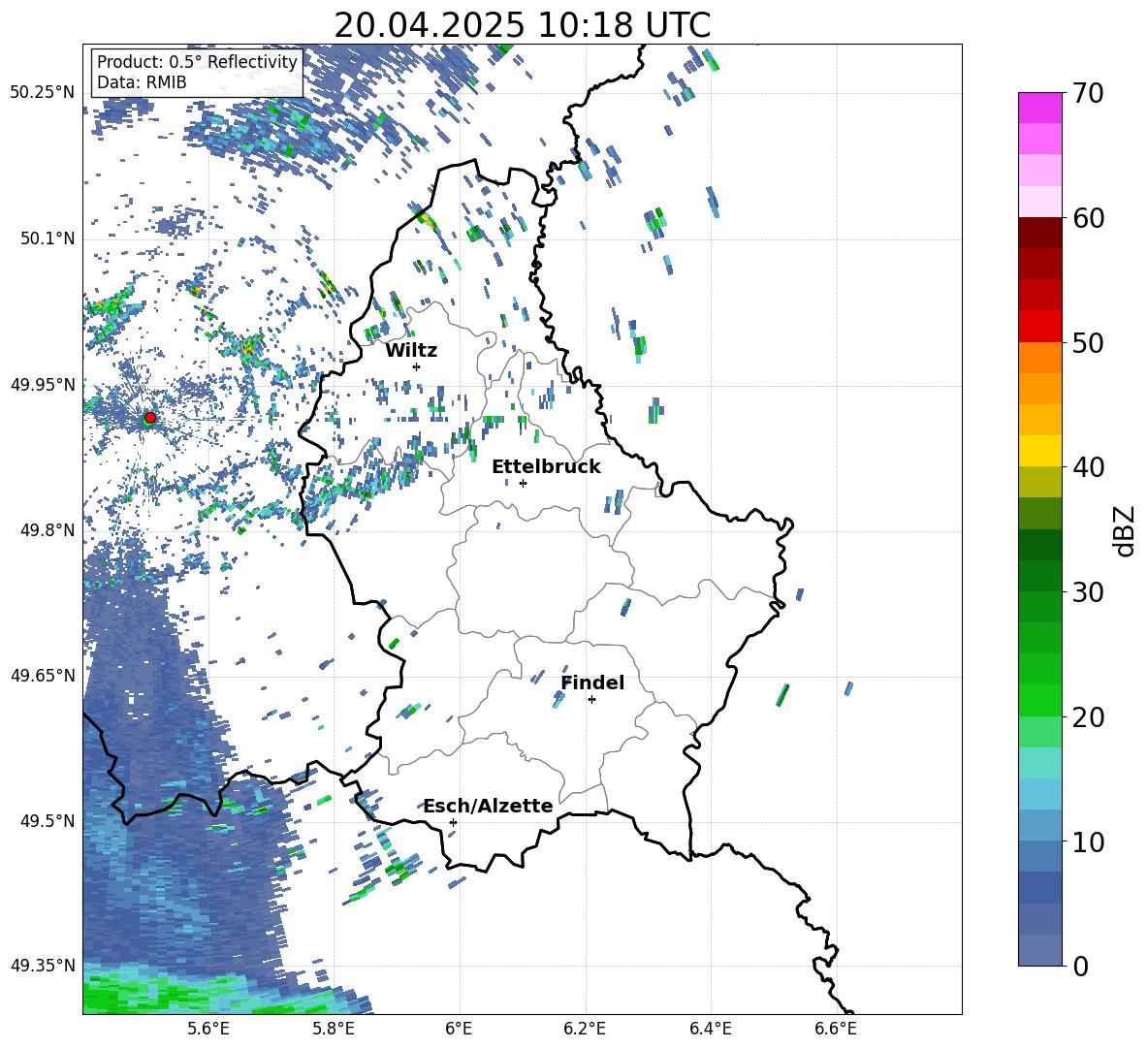Click the Findel station cross marker
The image size is (1148, 1048).
point(591,700)
